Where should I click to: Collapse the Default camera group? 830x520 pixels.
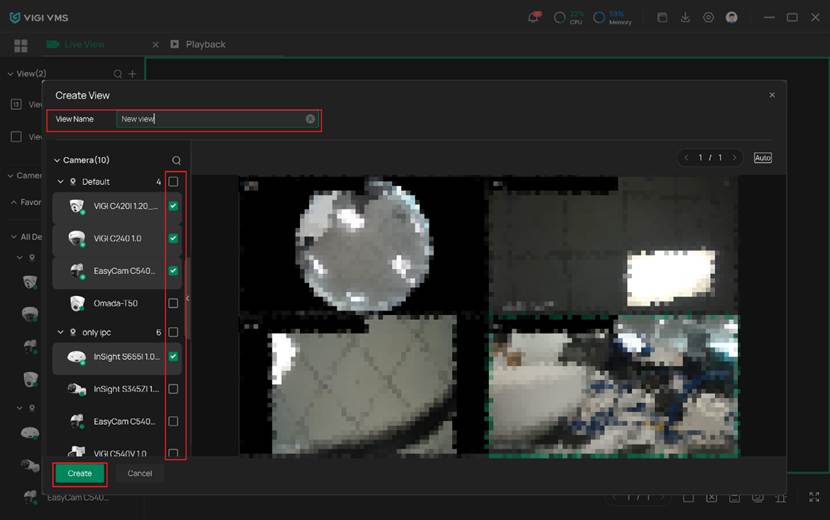pyautogui.click(x=60, y=182)
